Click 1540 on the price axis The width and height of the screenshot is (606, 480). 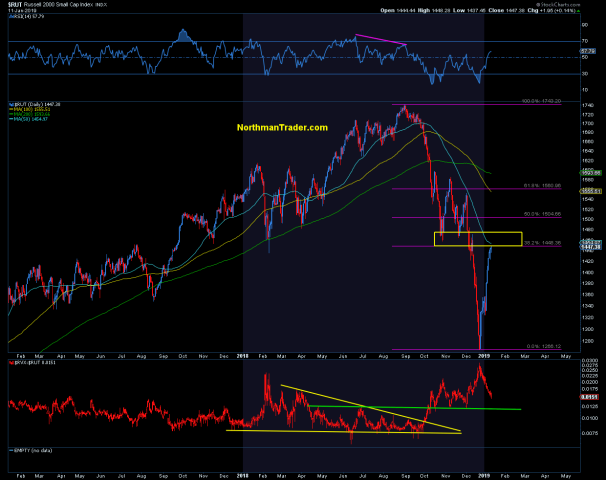588,199
